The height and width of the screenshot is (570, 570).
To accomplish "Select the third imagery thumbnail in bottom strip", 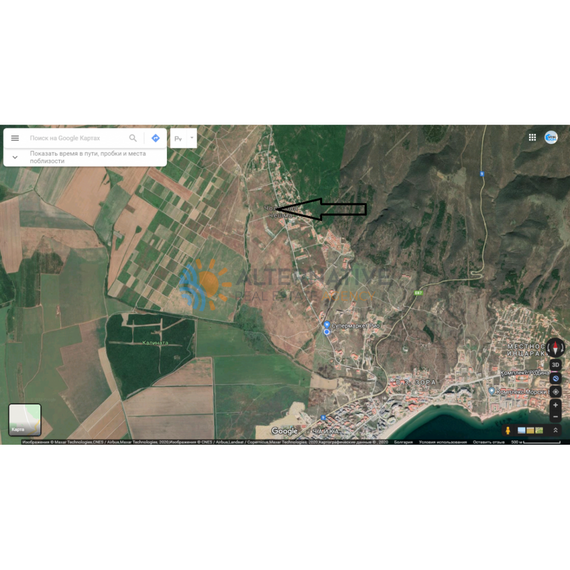I will [x=539, y=430].
